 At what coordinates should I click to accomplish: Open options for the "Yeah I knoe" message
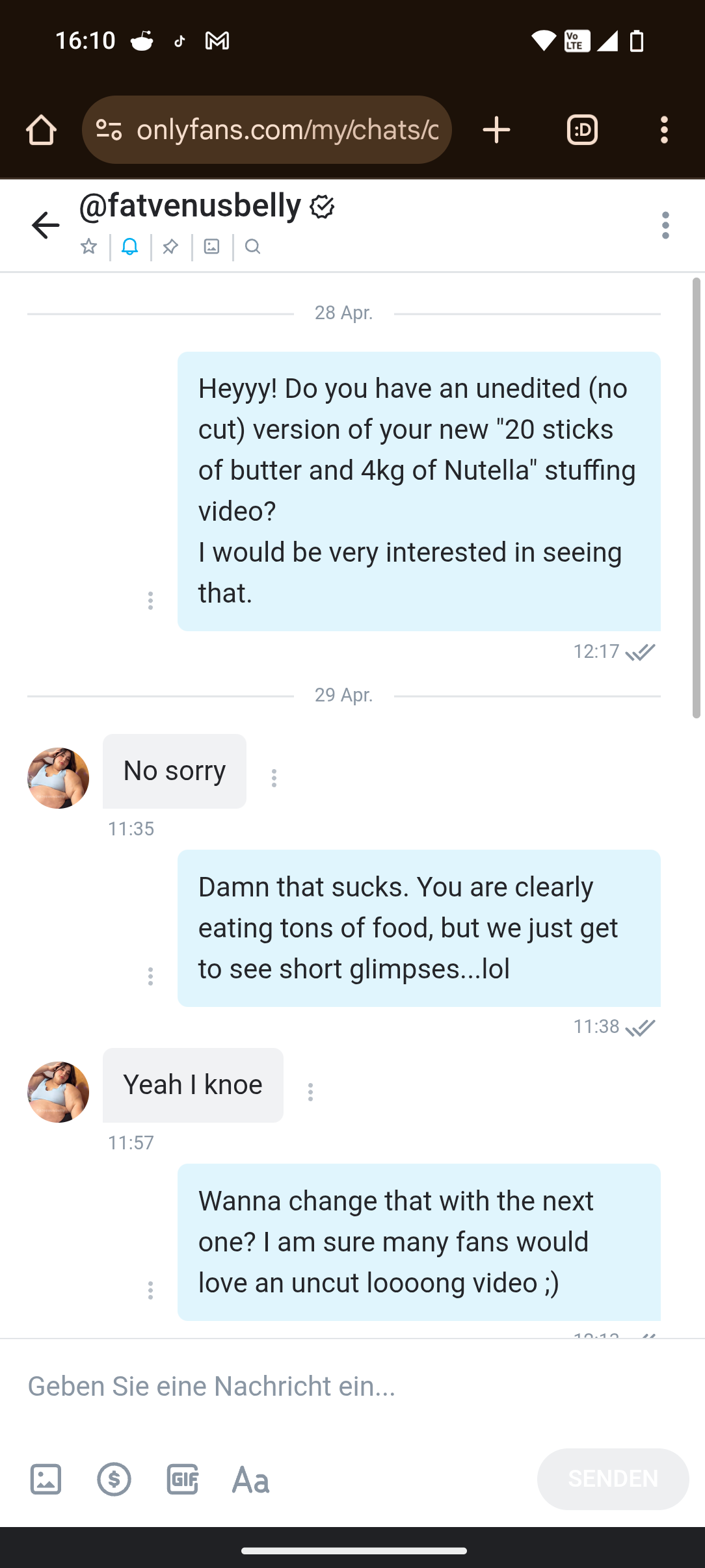click(x=311, y=1092)
